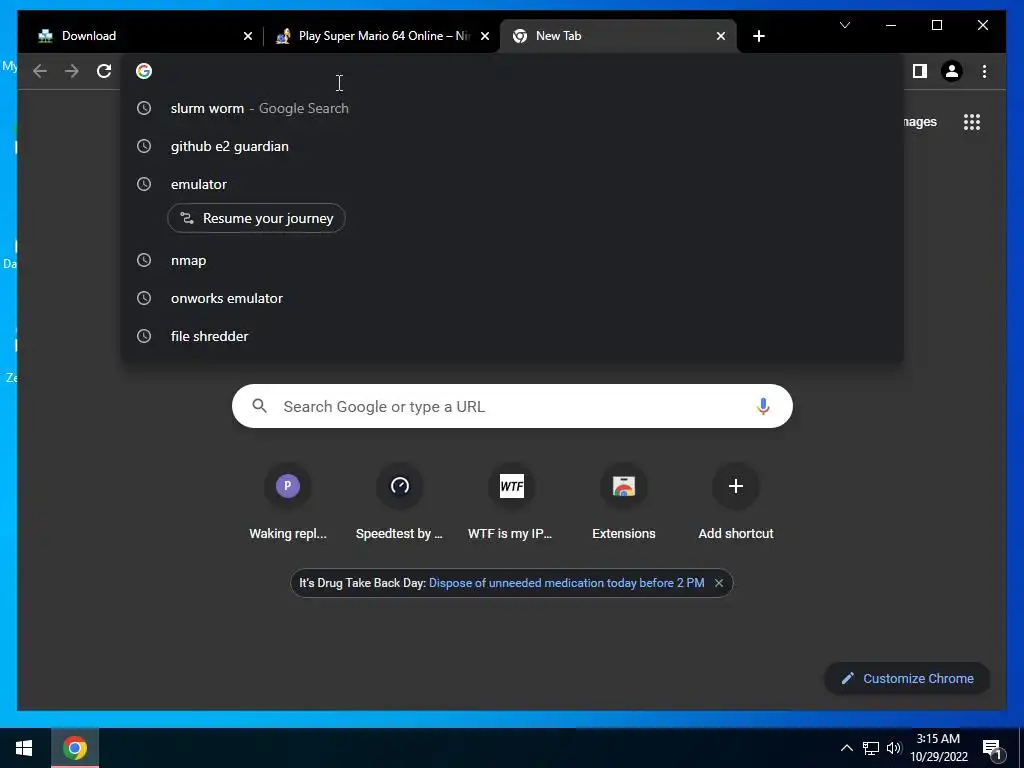The height and width of the screenshot is (768, 1024).
Task: Reload the current page
Action: (104, 71)
